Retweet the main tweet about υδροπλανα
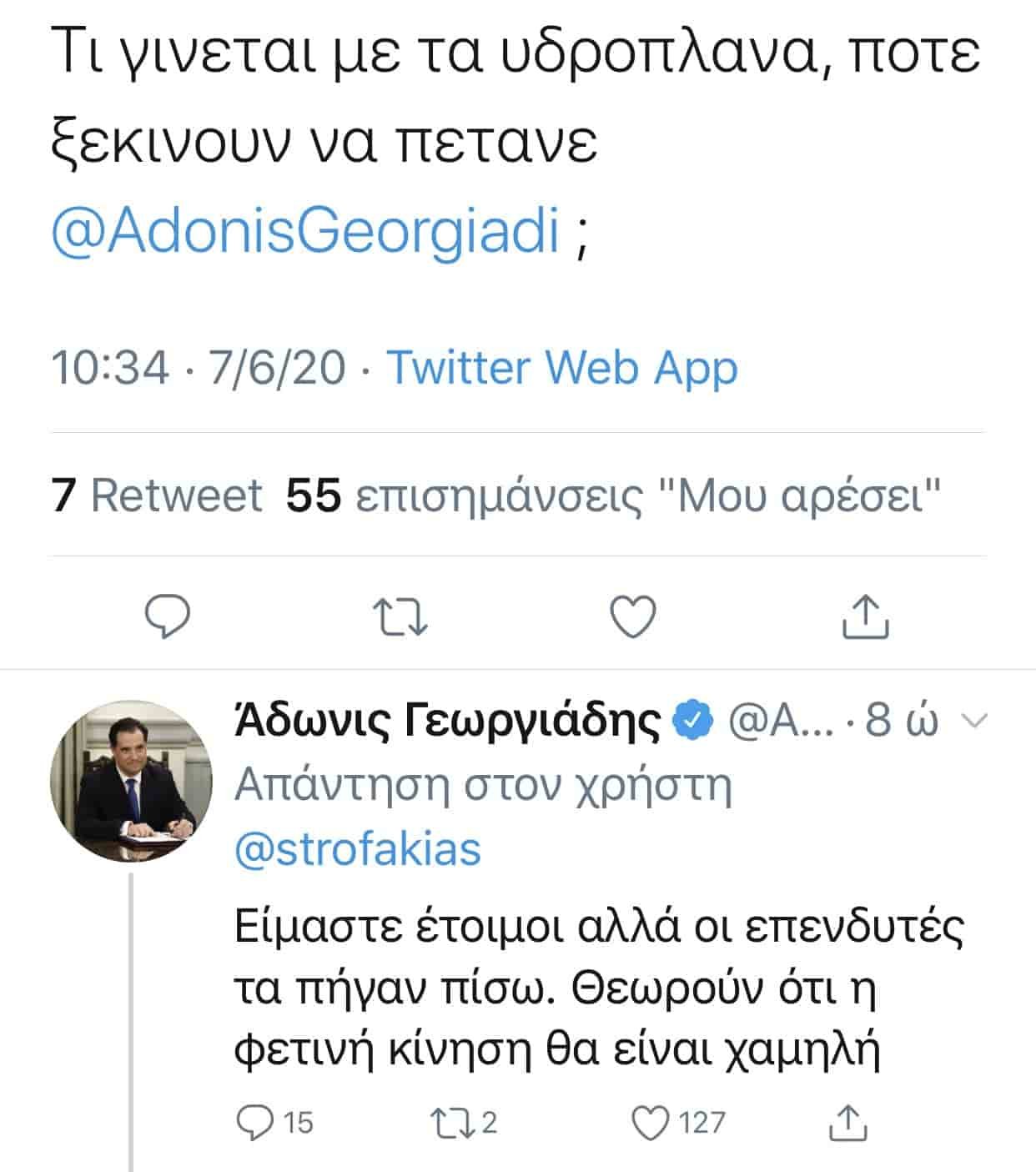The width and height of the screenshot is (1036, 1172). pyautogui.click(x=400, y=618)
